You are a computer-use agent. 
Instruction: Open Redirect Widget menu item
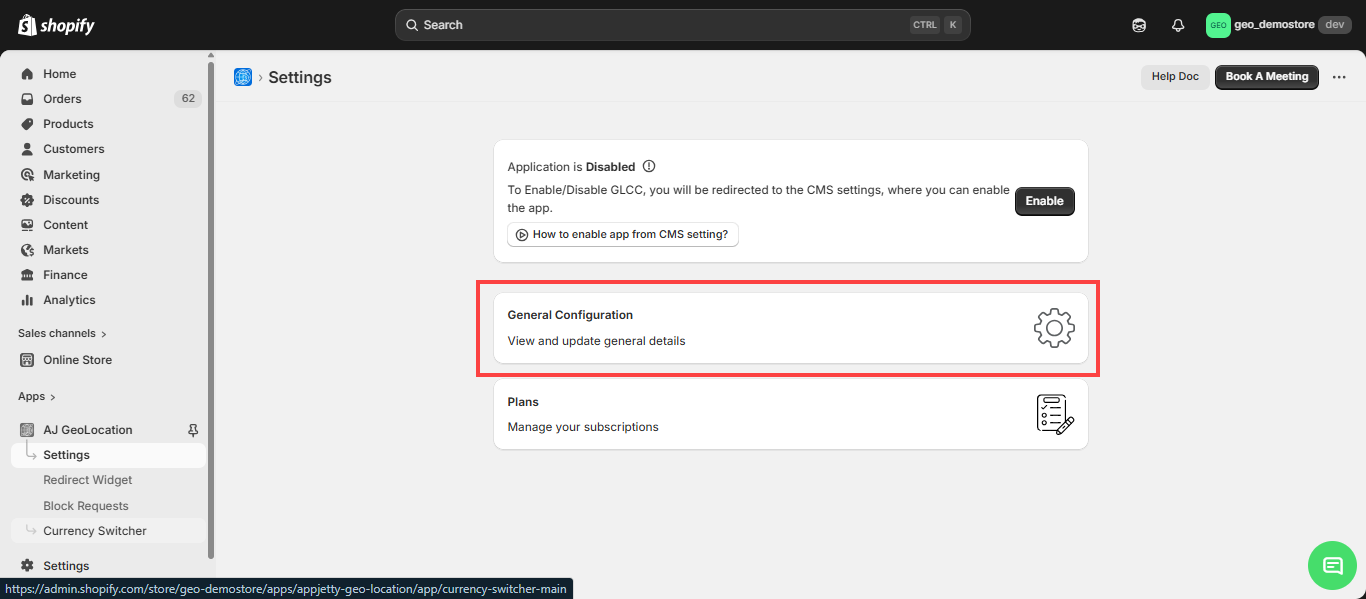click(88, 480)
